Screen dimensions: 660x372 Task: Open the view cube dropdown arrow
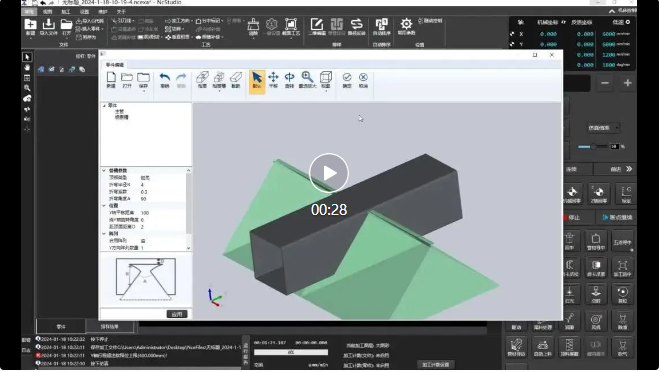[326, 90]
